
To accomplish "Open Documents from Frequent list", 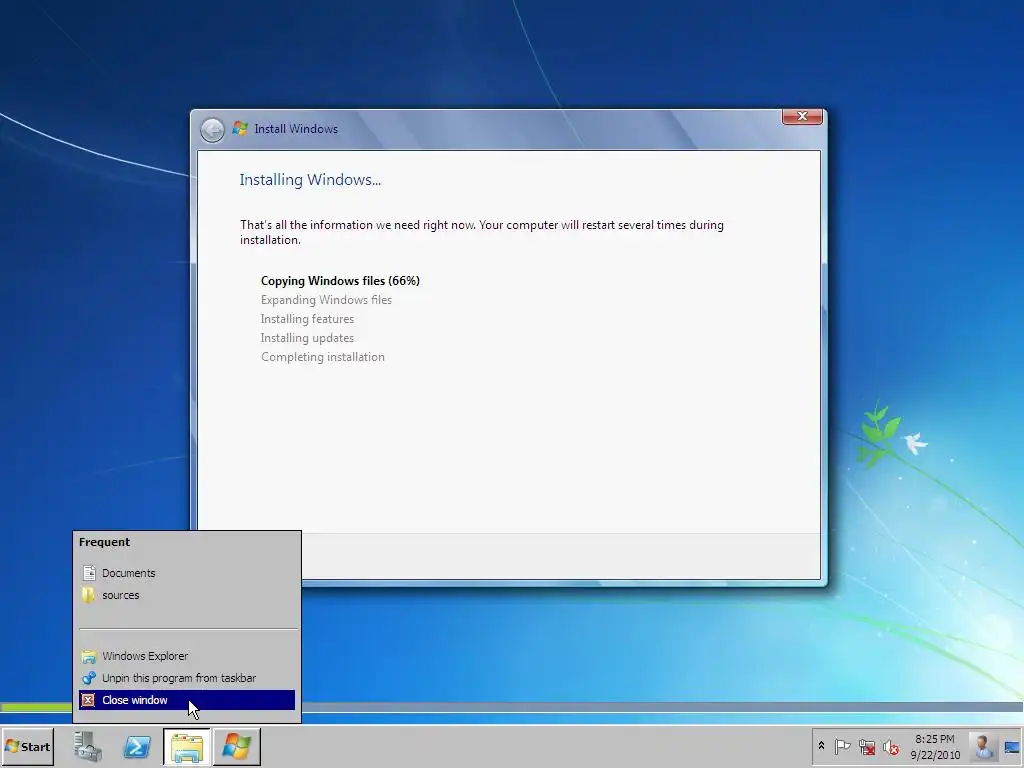I will [x=187, y=573].
